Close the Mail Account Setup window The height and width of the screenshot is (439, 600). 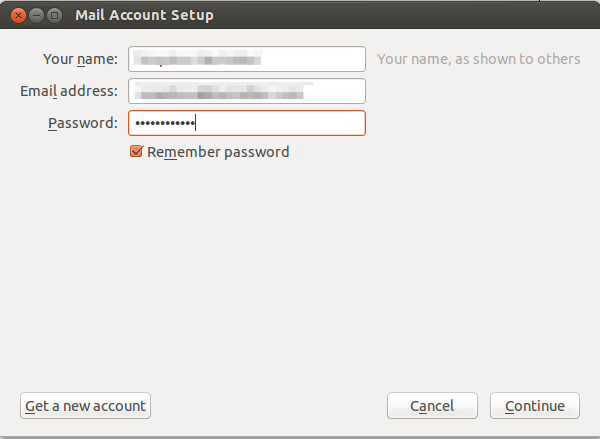[x=18, y=16]
